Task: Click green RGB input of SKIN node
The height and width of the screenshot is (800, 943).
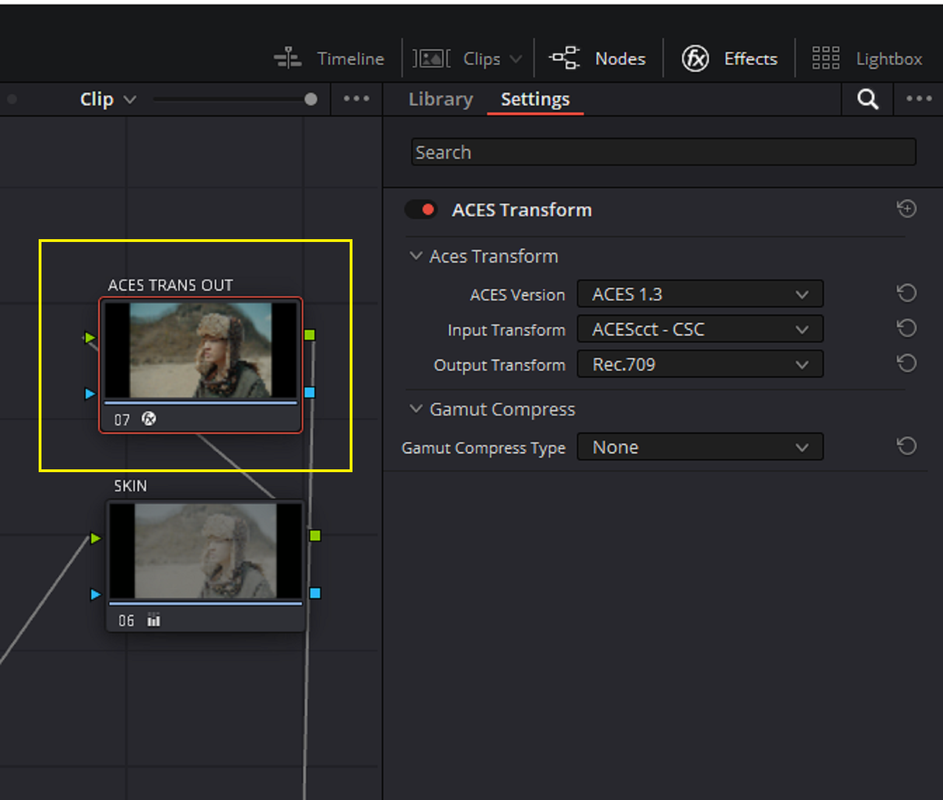Action: (95, 538)
